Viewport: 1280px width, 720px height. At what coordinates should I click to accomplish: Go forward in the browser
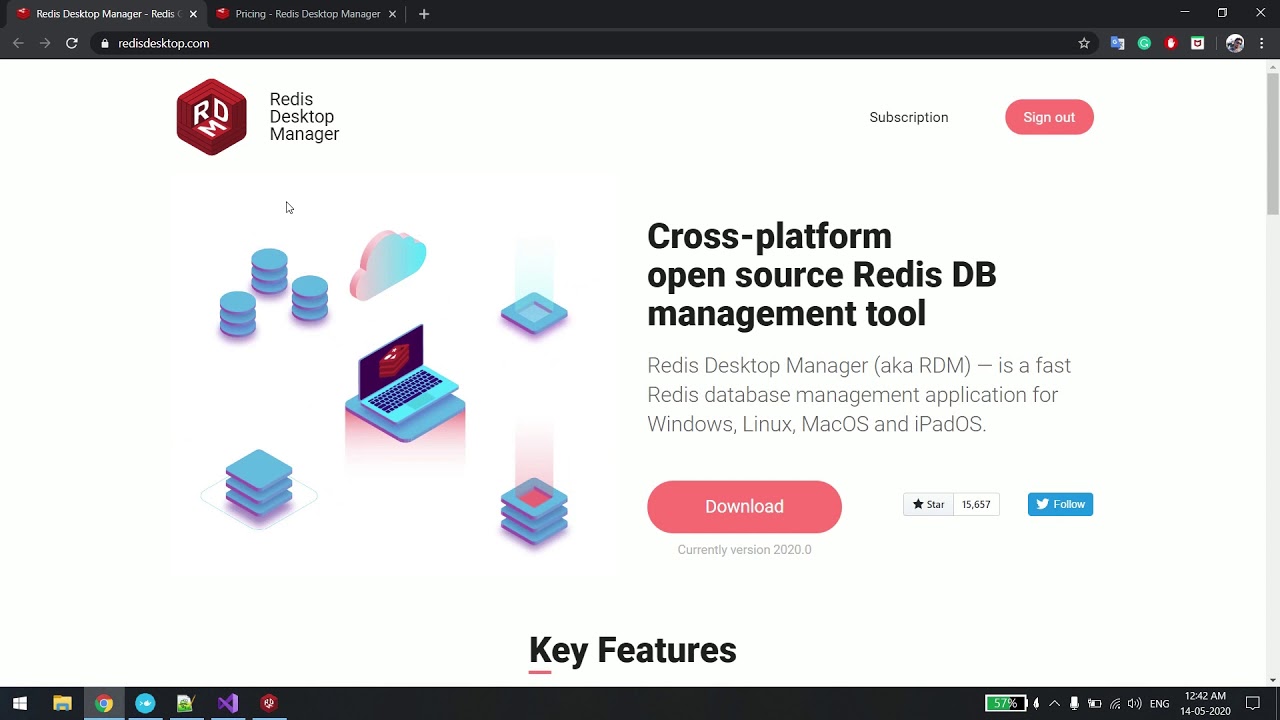pyautogui.click(x=45, y=43)
